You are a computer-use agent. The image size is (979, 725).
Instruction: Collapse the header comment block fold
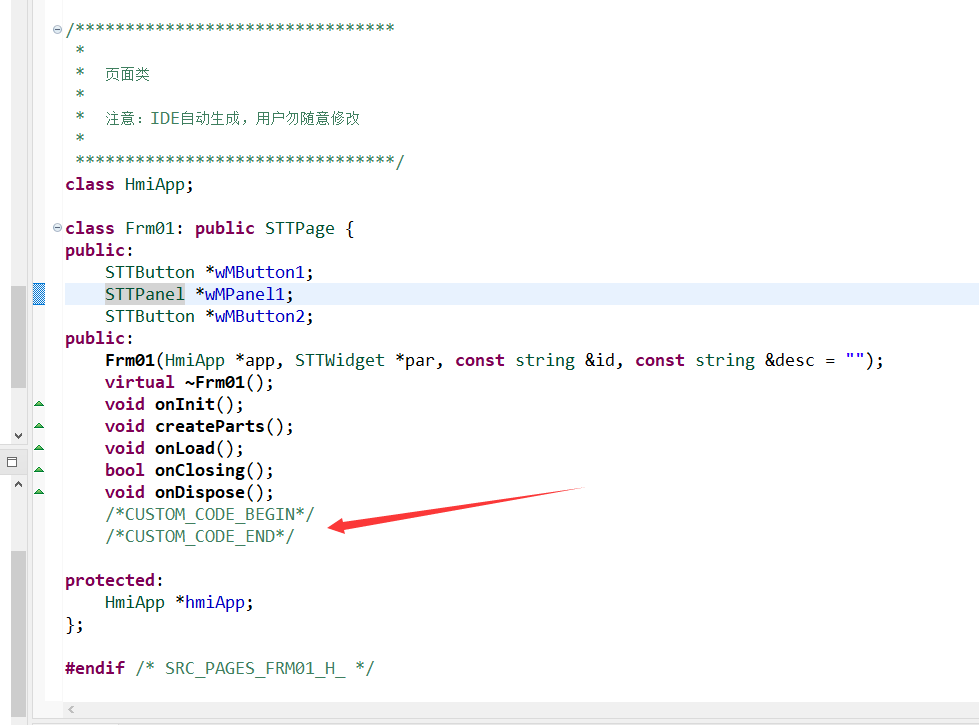click(x=57, y=29)
